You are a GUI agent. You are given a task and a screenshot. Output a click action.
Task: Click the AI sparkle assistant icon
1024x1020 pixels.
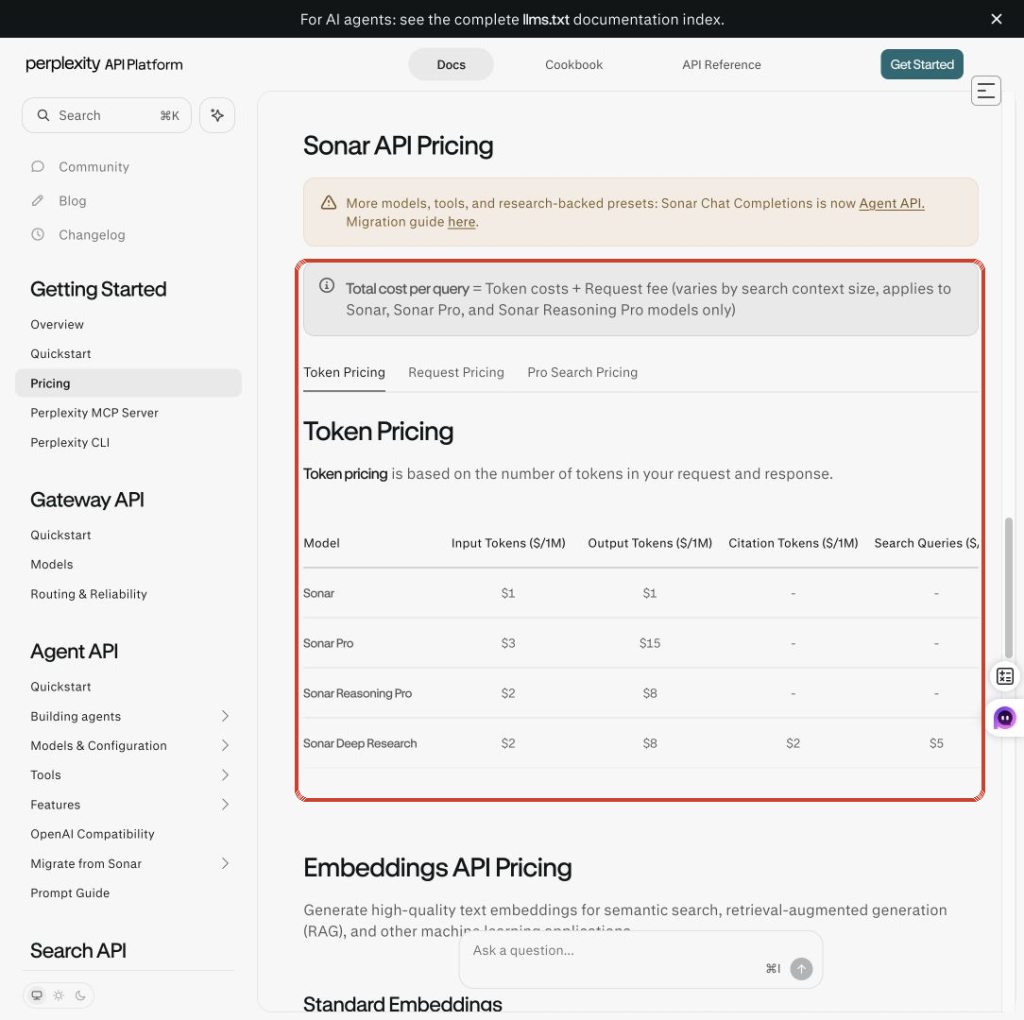pyautogui.click(x=217, y=116)
